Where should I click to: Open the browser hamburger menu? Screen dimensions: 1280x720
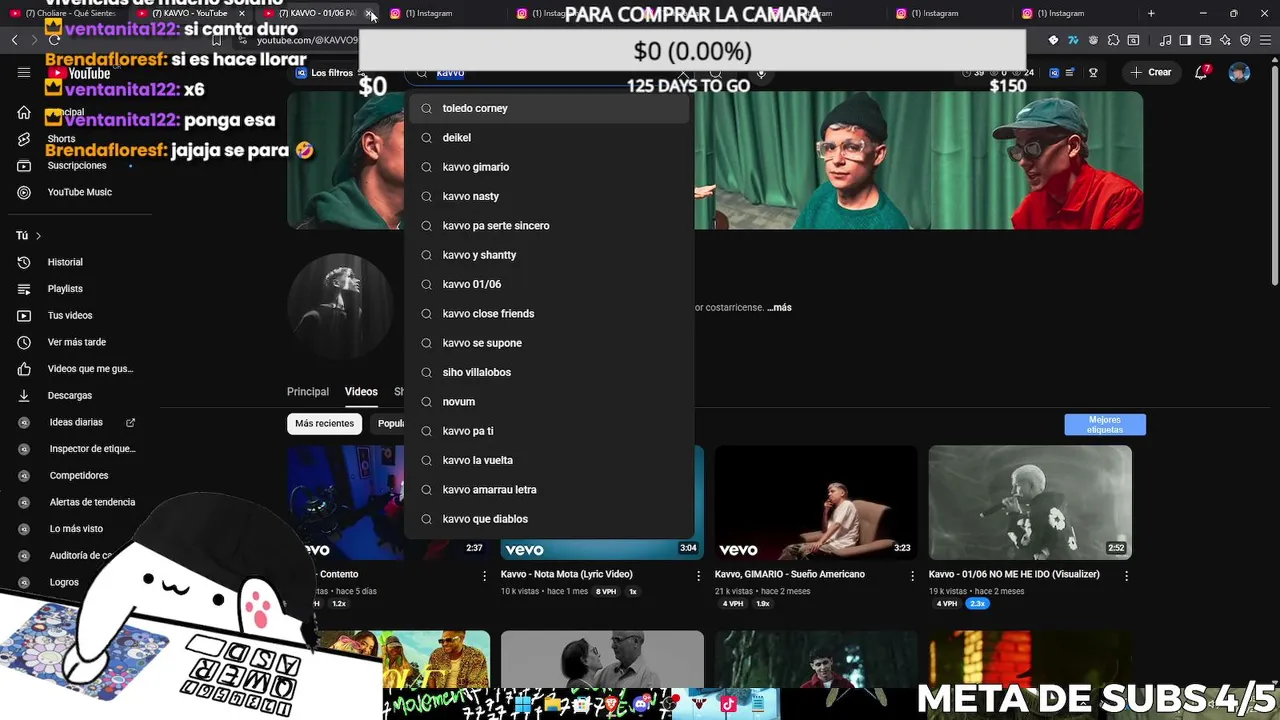click(1264, 40)
